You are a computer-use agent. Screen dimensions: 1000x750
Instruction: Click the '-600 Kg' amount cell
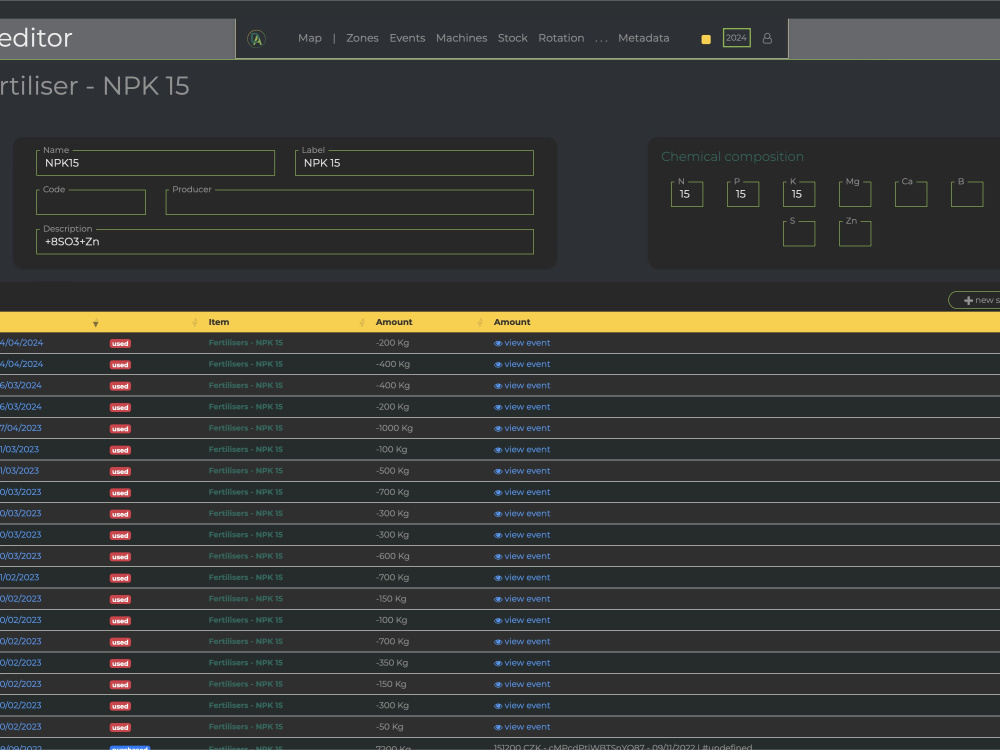pyautogui.click(x=392, y=556)
